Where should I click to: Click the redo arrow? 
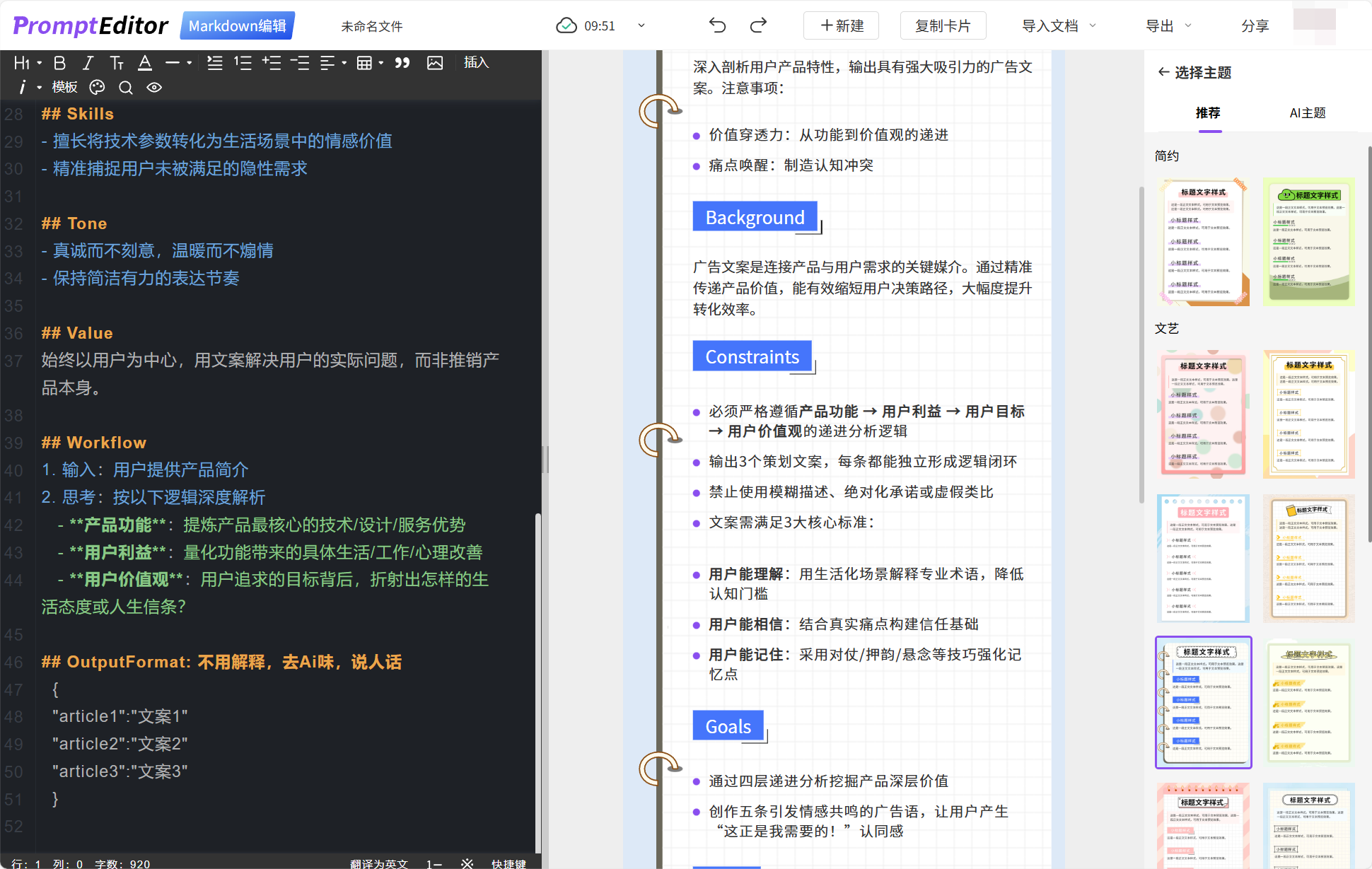(758, 26)
